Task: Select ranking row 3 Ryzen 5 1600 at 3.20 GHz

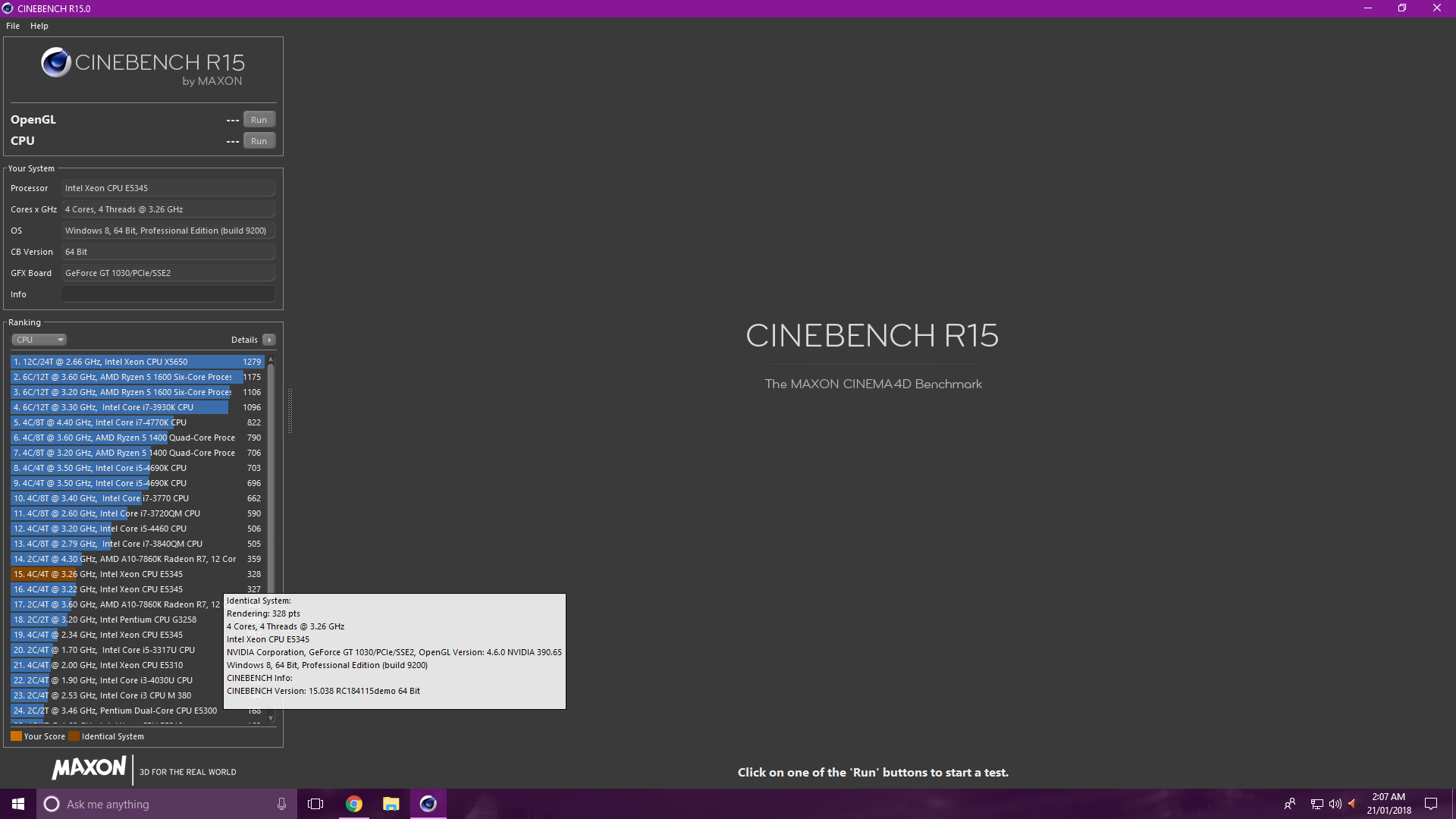Action: (x=137, y=392)
